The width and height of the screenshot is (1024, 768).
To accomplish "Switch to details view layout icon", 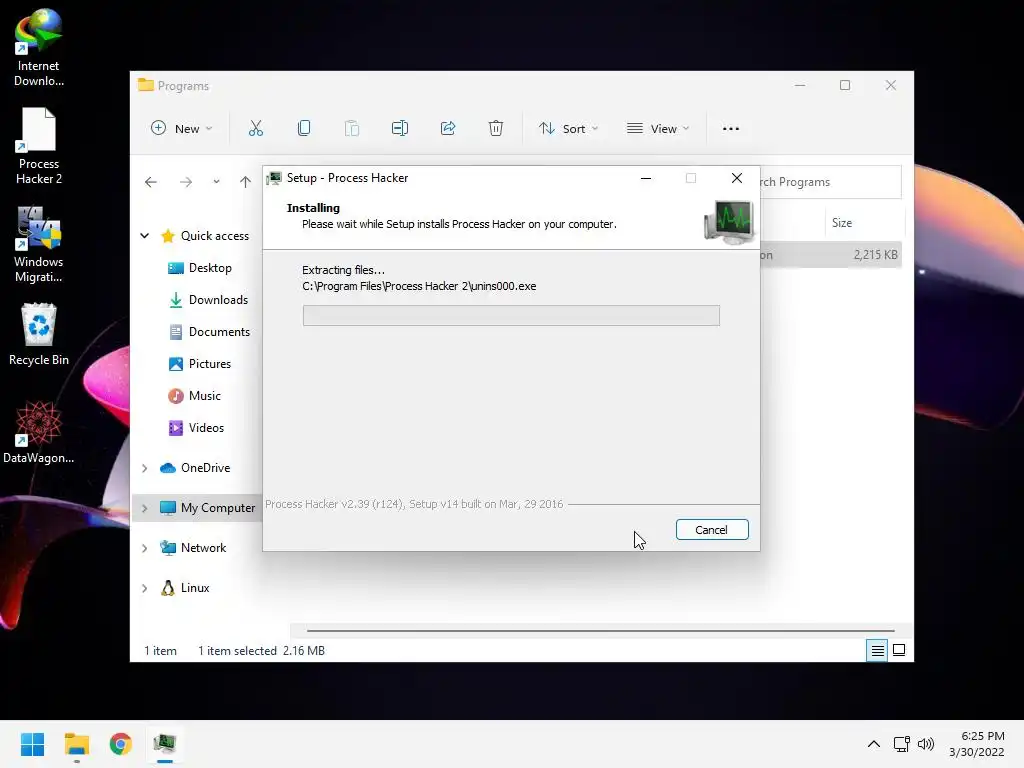I will pos(877,650).
